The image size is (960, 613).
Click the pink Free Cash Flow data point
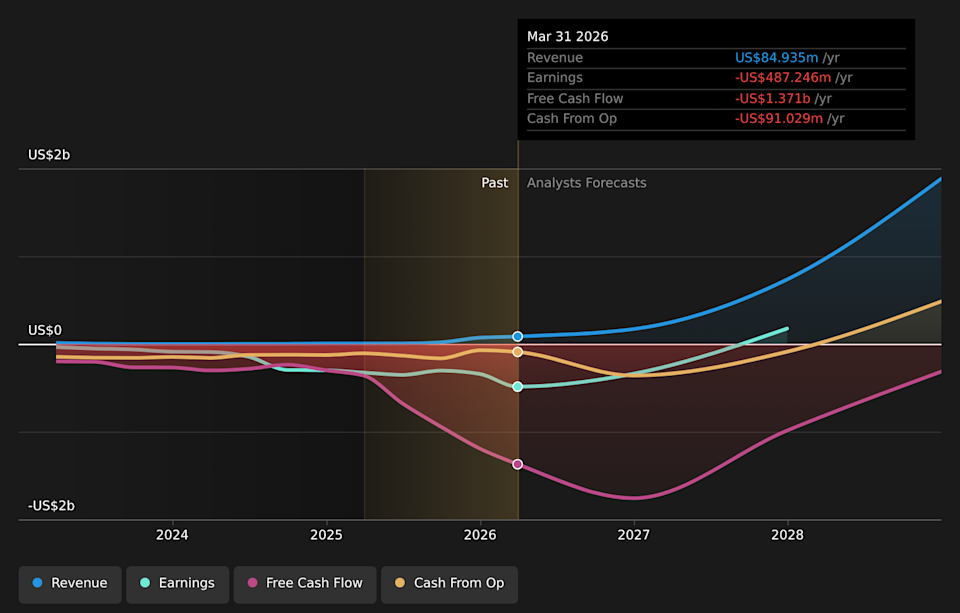[x=517, y=464]
